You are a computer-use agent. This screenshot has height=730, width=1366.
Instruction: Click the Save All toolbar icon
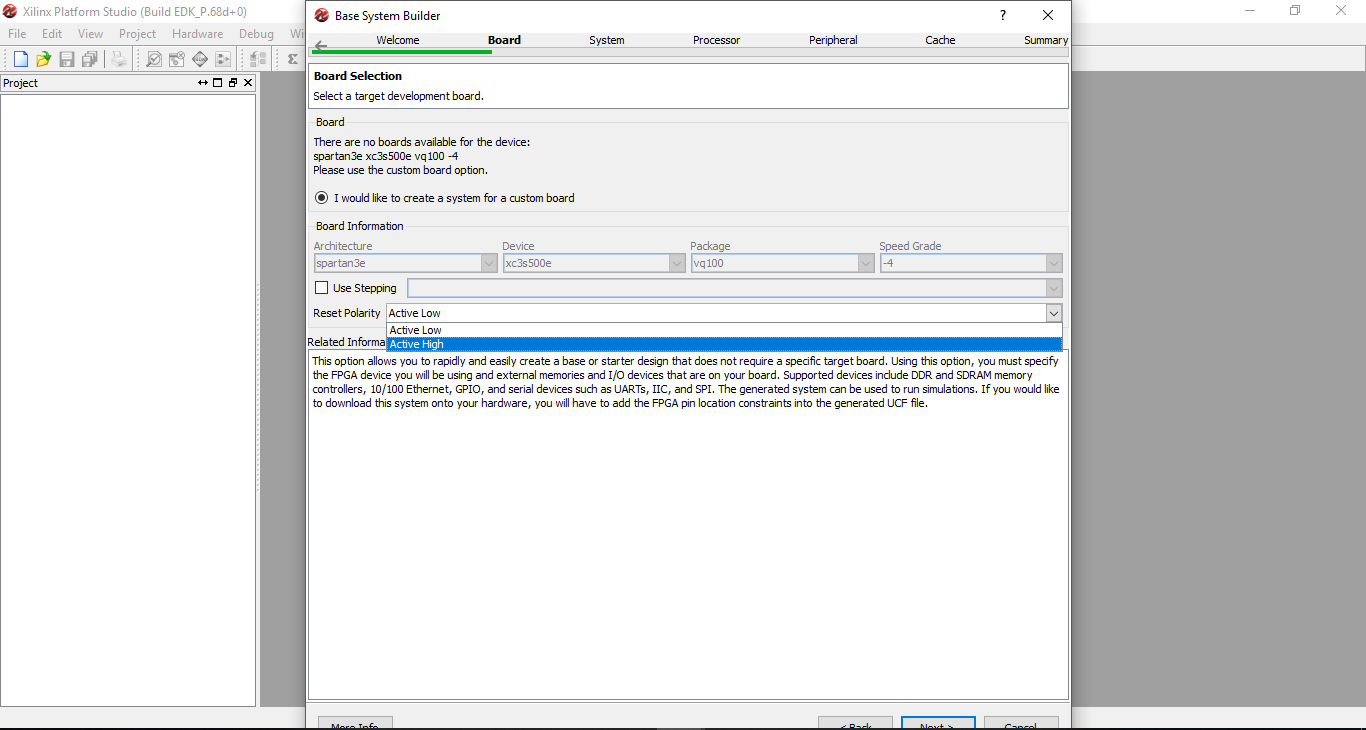click(90, 59)
